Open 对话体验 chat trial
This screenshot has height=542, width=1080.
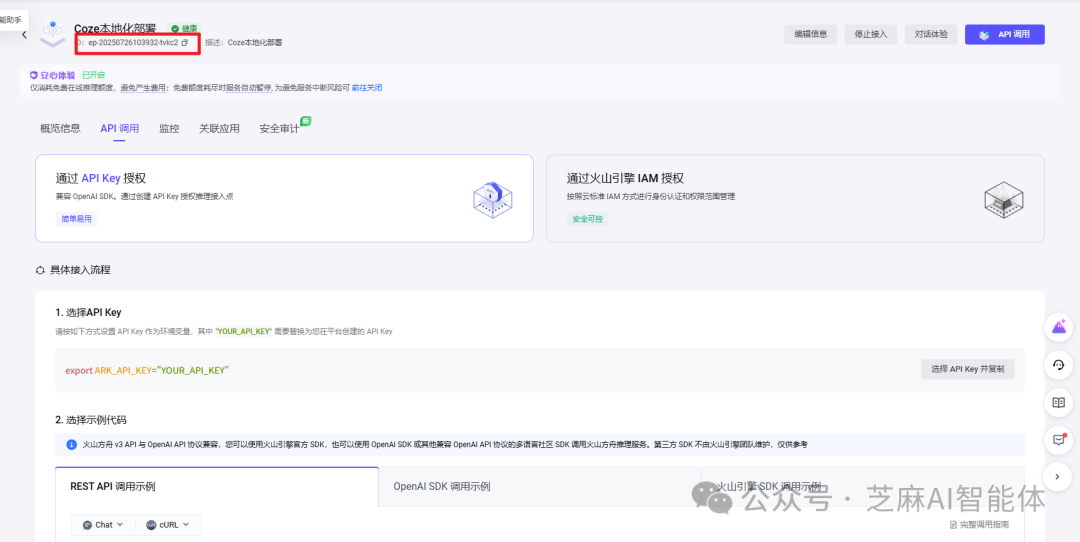[931, 34]
